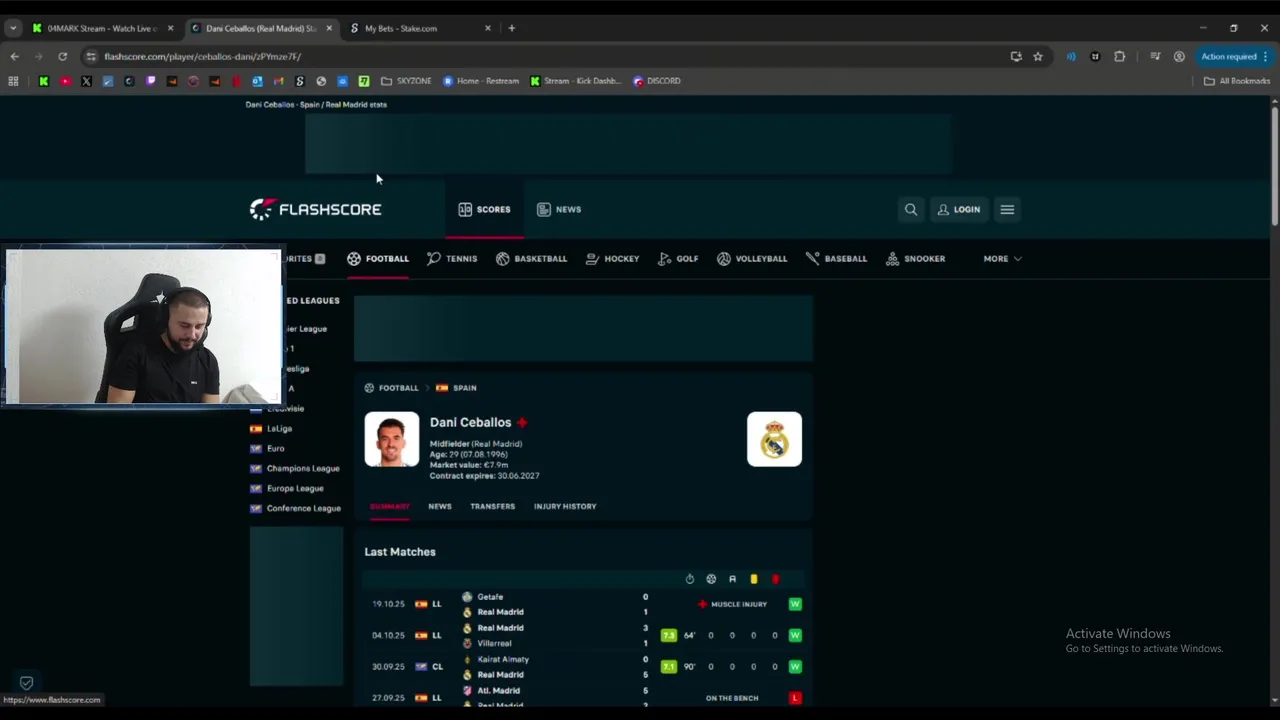The image size is (1280, 720).
Task: Open the media control icon in toolbar
Action: pos(1155,56)
